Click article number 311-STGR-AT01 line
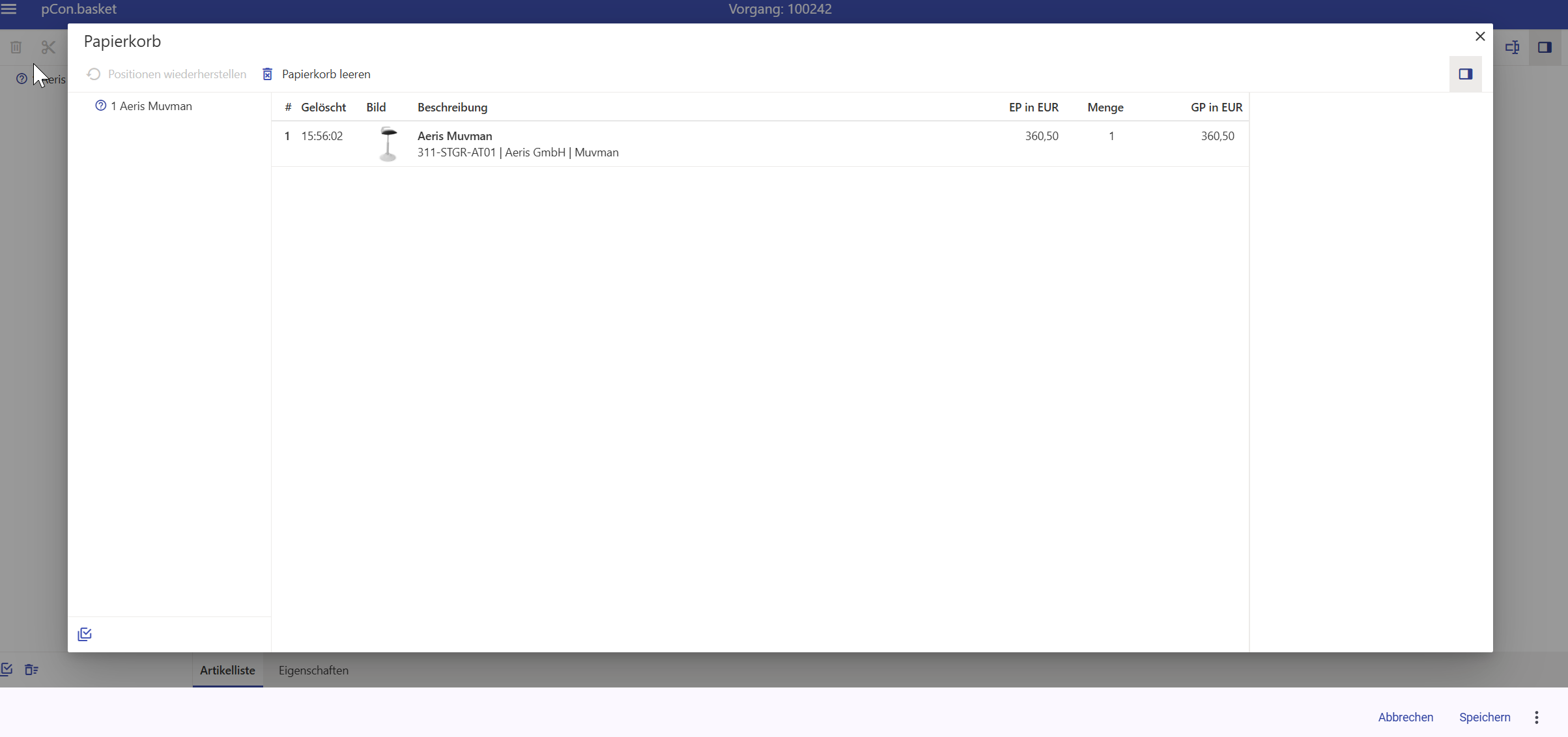Viewport: 1568px width, 737px height. (518, 152)
